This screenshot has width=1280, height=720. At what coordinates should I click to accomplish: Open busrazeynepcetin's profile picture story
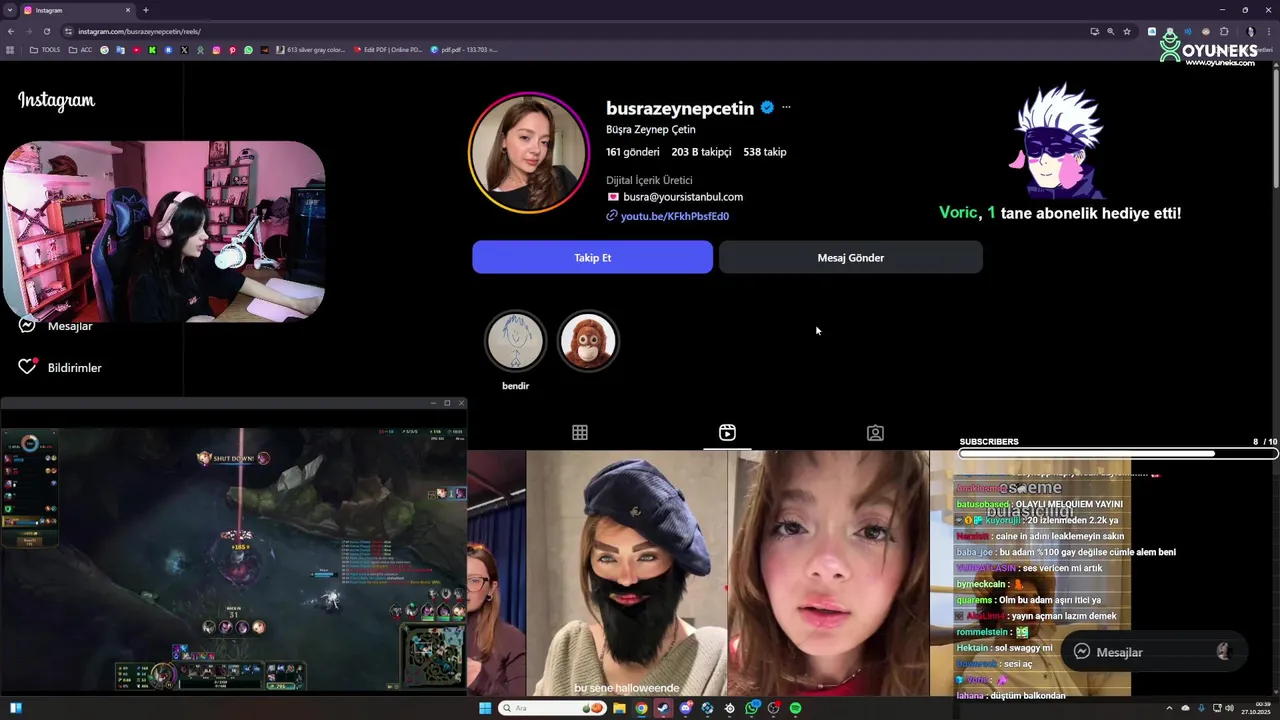pos(528,153)
